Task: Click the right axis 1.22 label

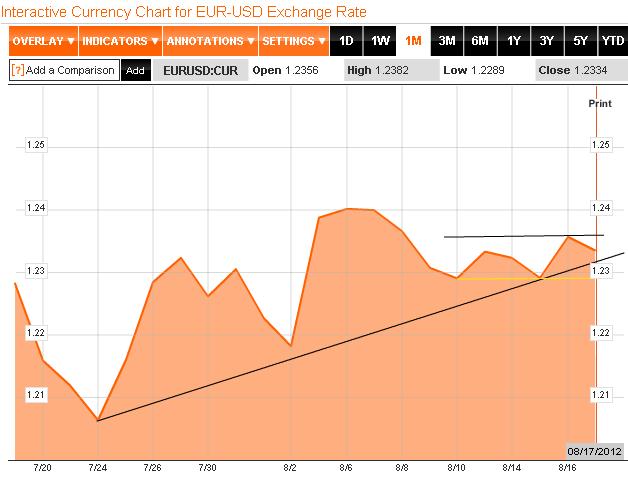Action: pos(601,332)
